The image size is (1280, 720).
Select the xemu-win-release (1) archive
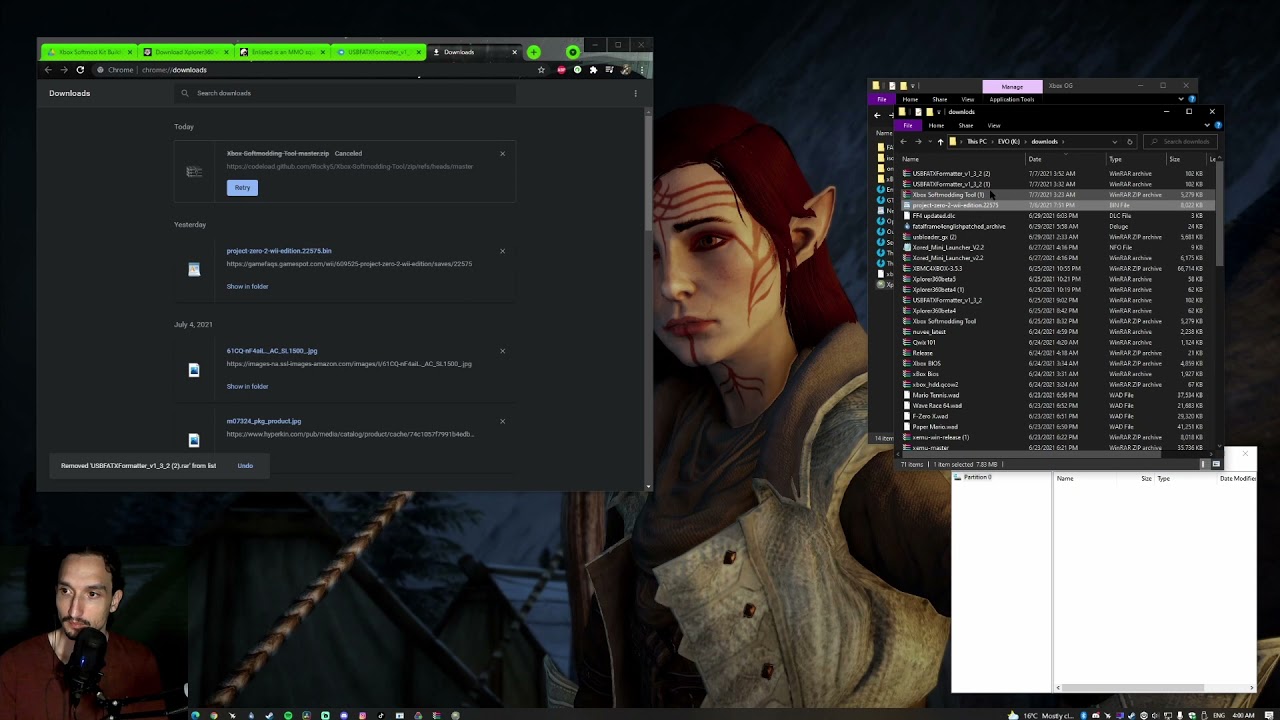pos(940,437)
